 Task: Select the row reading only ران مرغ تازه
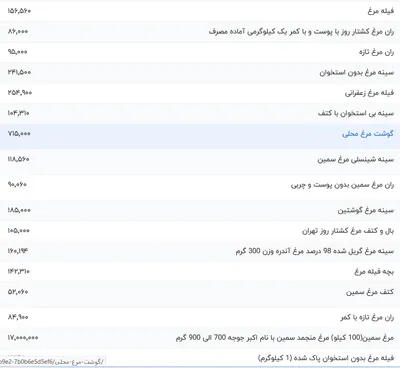[200, 52]
